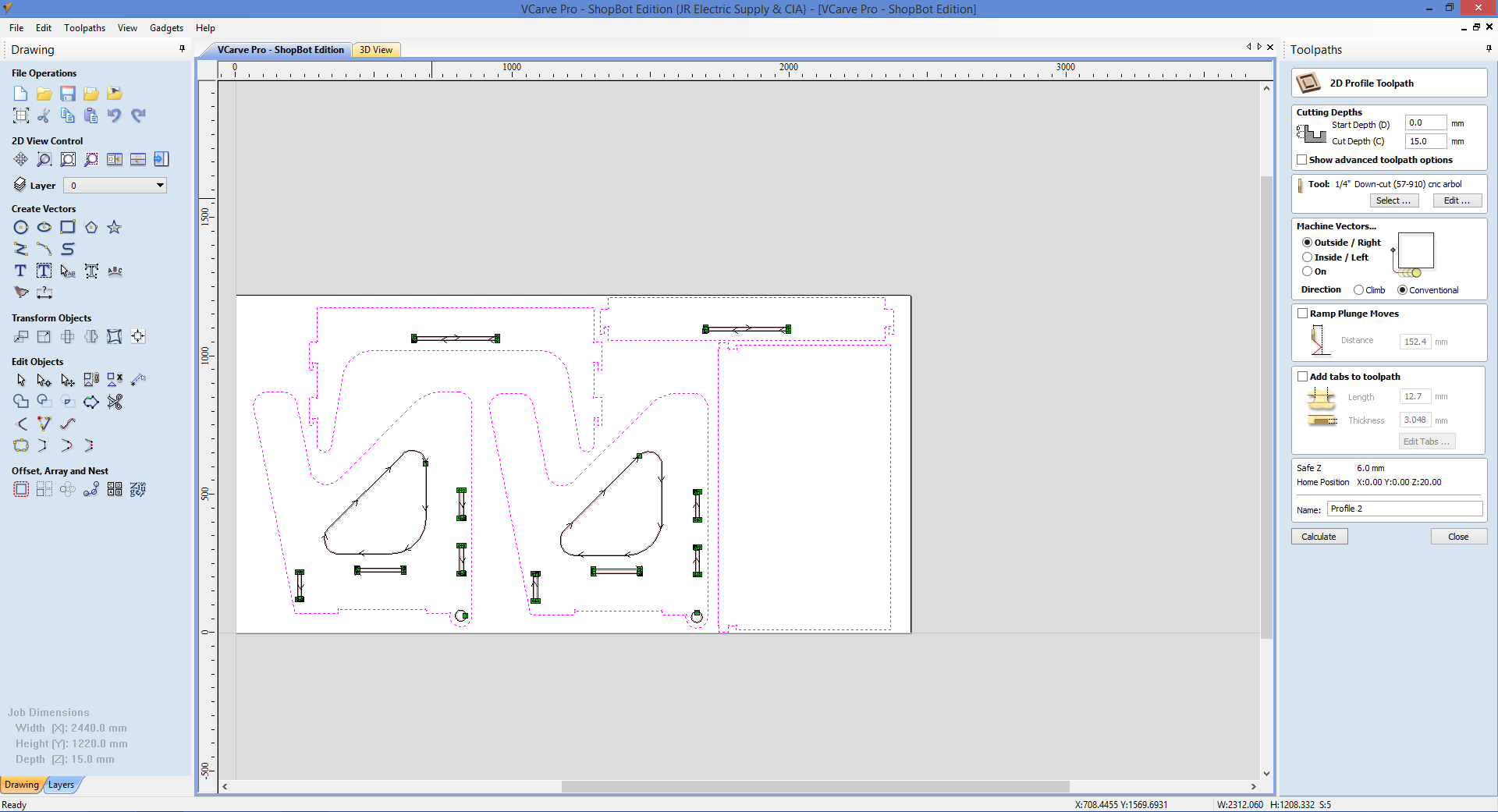
Task: Select the Draw Polygon tool
Action: [91, 227]
